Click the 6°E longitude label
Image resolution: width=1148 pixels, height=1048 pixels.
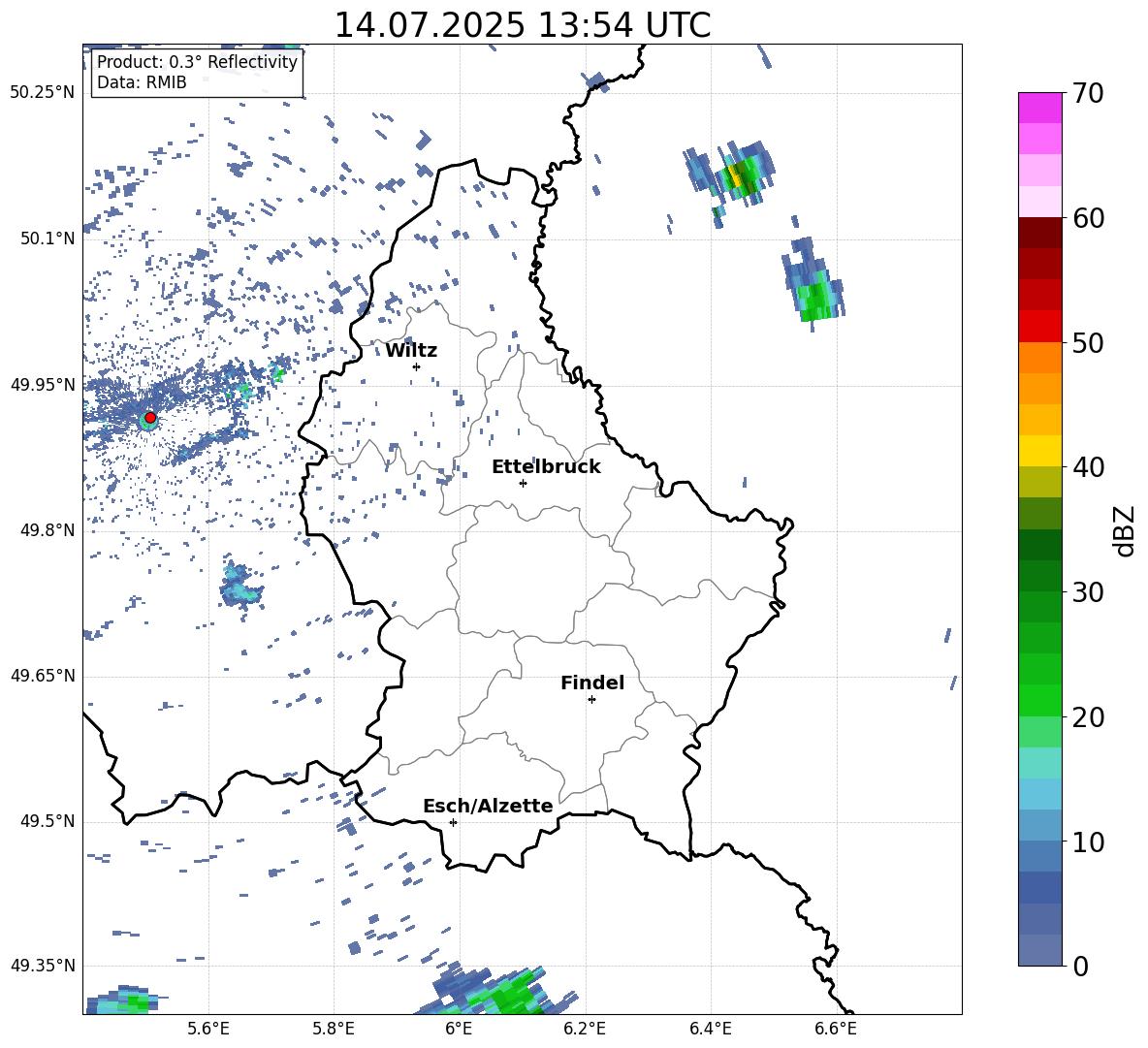pos(459,1029)
